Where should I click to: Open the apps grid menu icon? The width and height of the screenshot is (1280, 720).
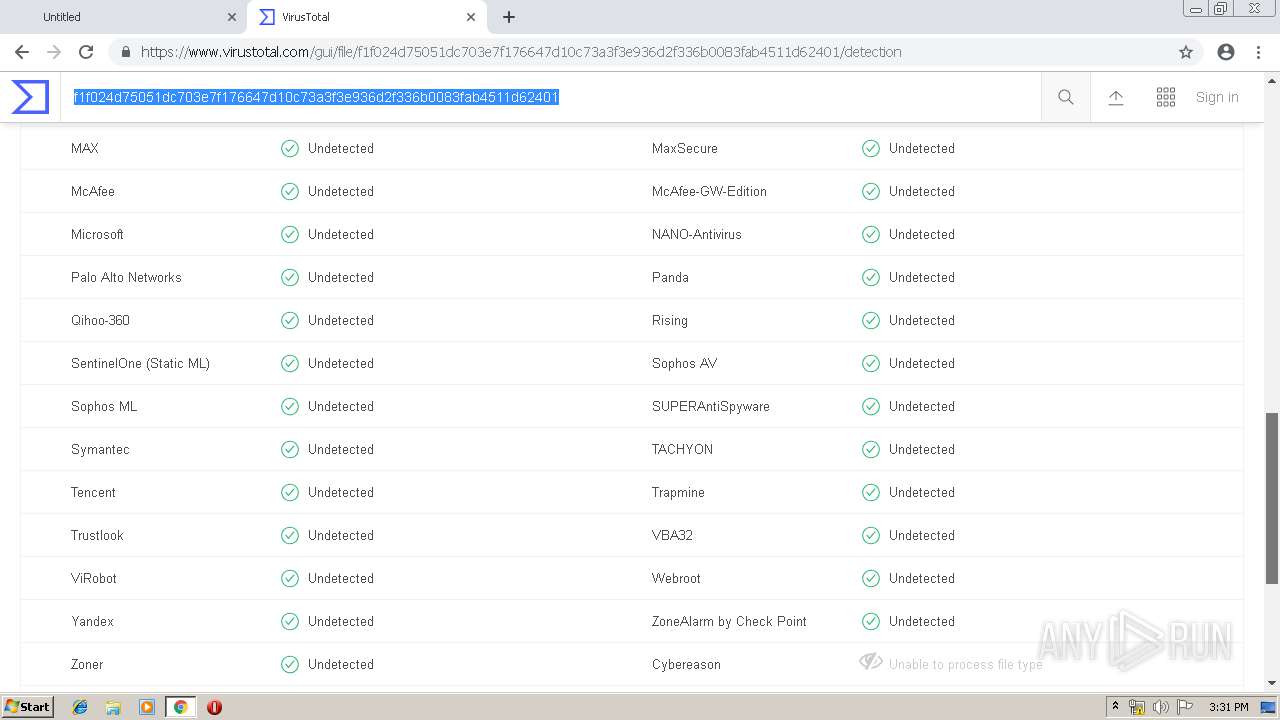(1166, 97)
